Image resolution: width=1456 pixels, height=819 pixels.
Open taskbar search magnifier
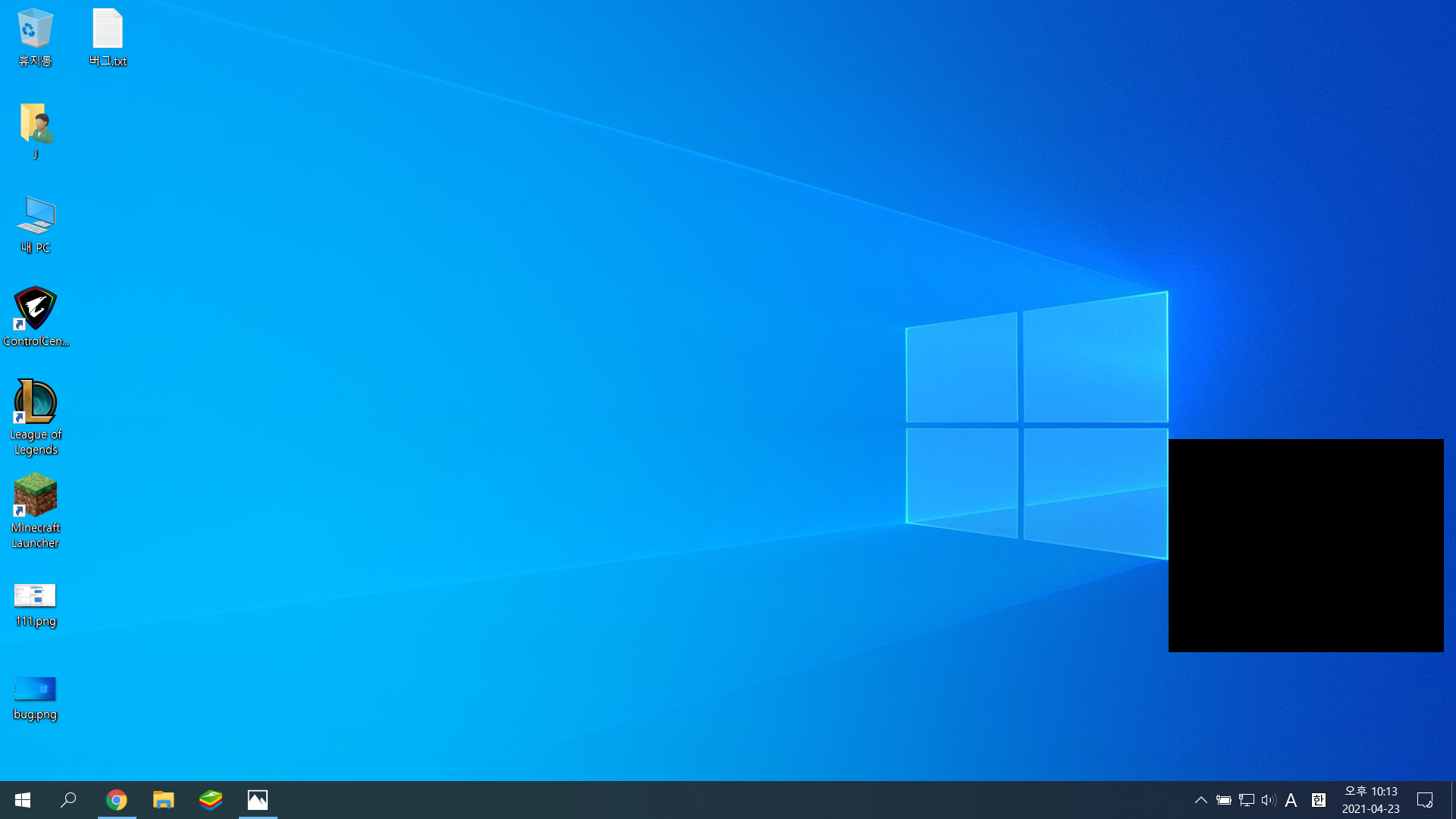[68, 800]
